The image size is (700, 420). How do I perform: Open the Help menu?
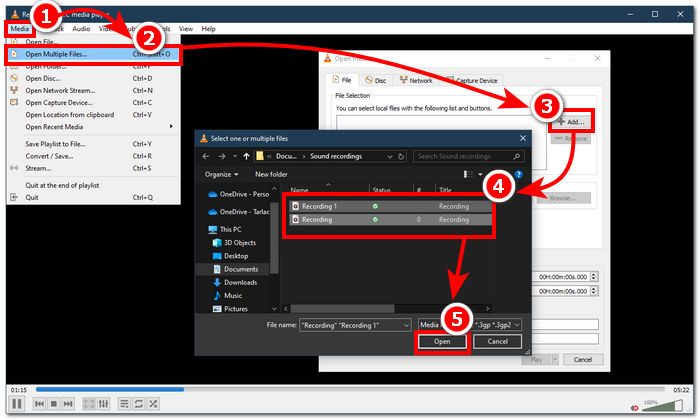tap(208, 29)
